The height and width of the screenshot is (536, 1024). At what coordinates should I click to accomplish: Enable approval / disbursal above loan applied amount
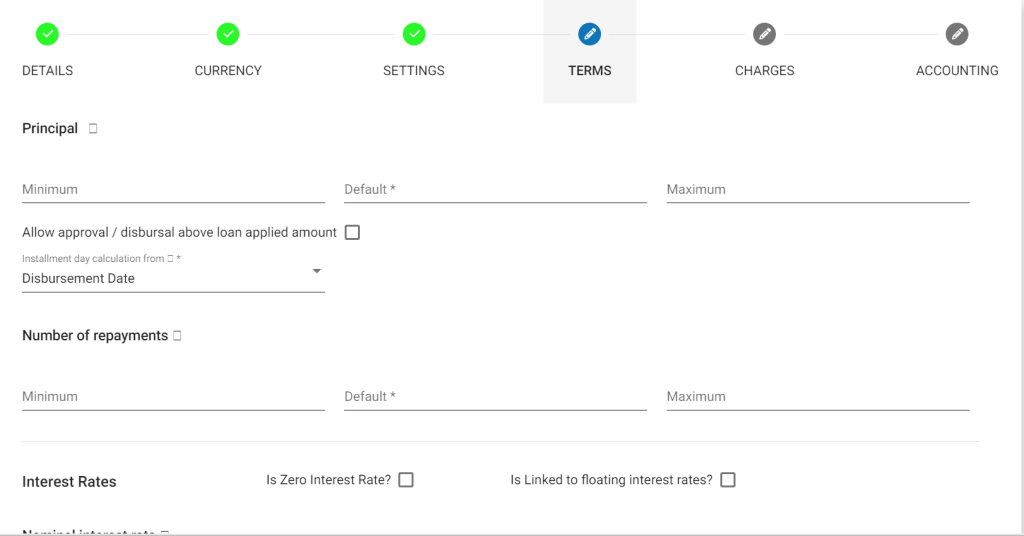[352, 233]
